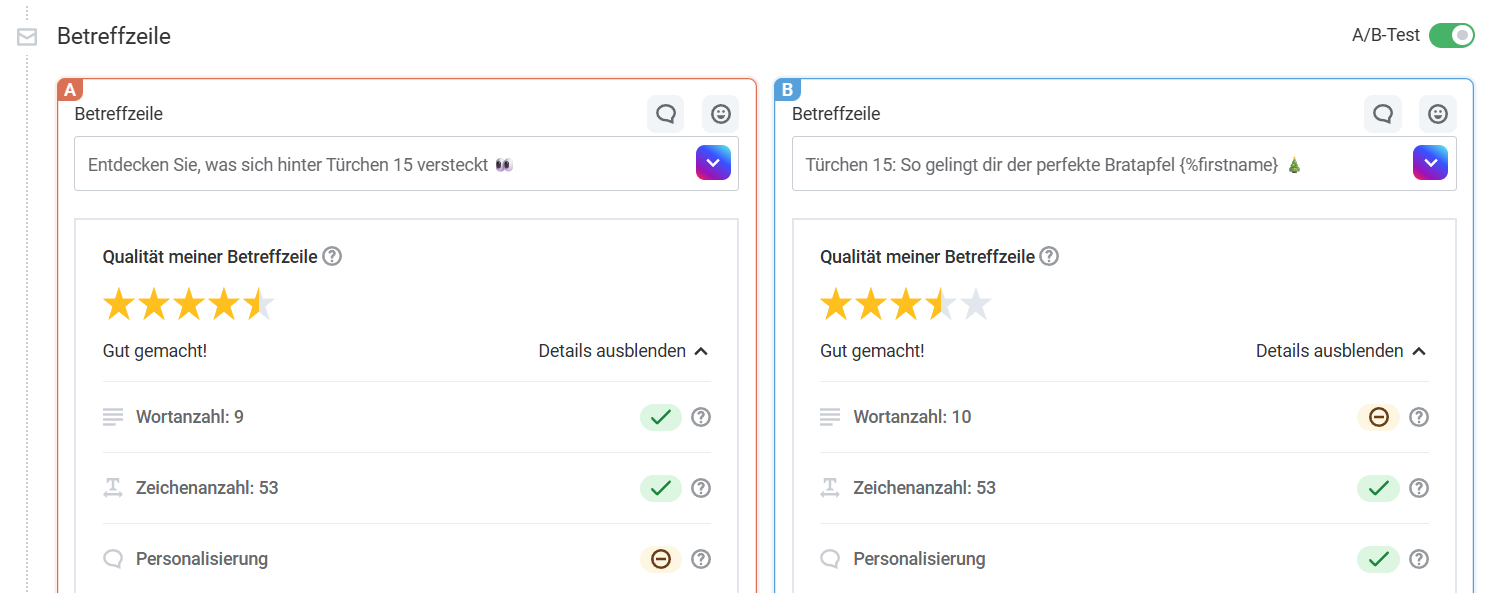Click help icon beside variant B quality heading
The image size is (1497, 593).
(x=1049, y=257)
